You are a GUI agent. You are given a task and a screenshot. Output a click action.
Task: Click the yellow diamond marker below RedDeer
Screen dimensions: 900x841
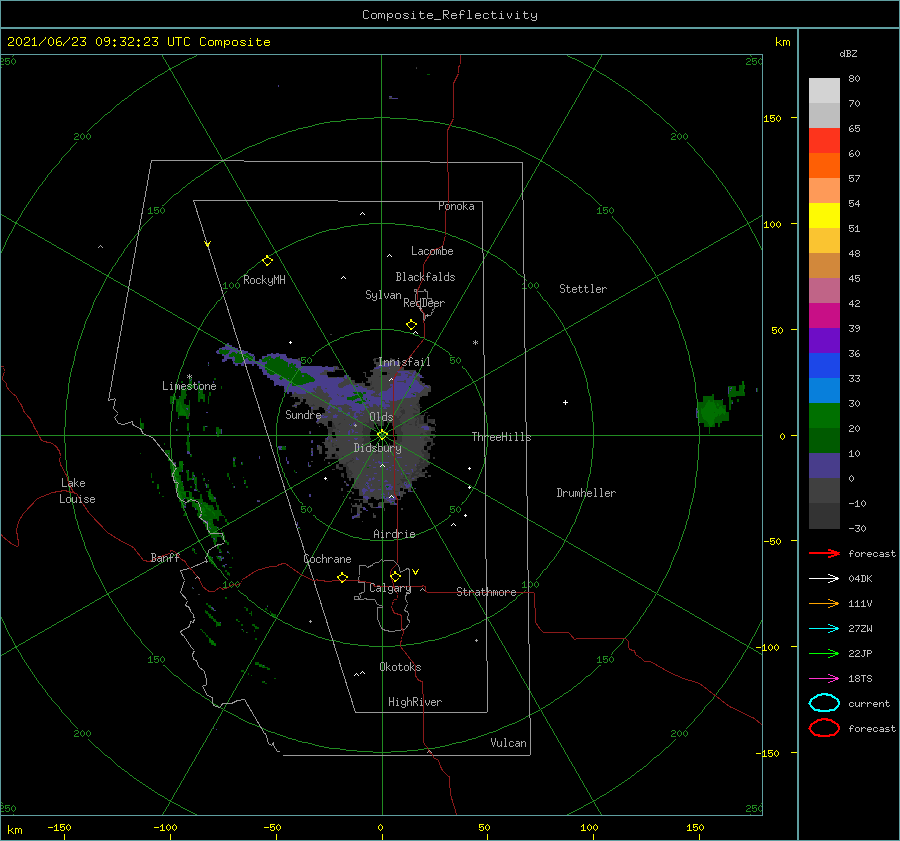click(412, 325)
